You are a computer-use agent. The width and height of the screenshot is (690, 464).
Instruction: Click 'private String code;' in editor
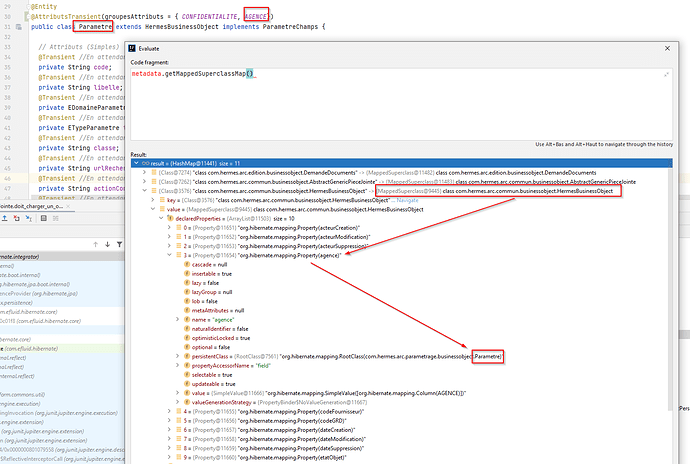coord(75,67)
